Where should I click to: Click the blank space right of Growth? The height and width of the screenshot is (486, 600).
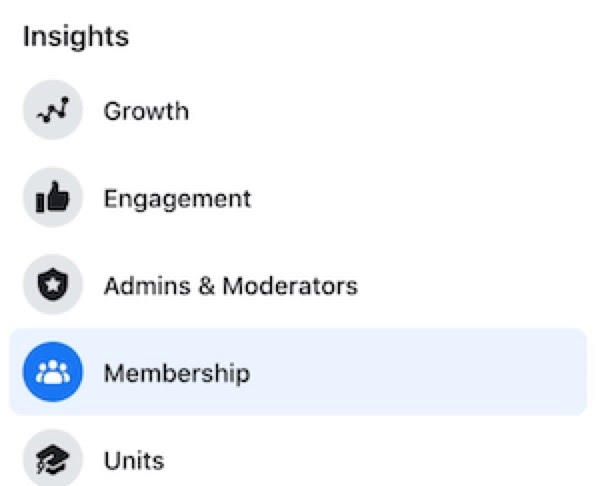400,111
